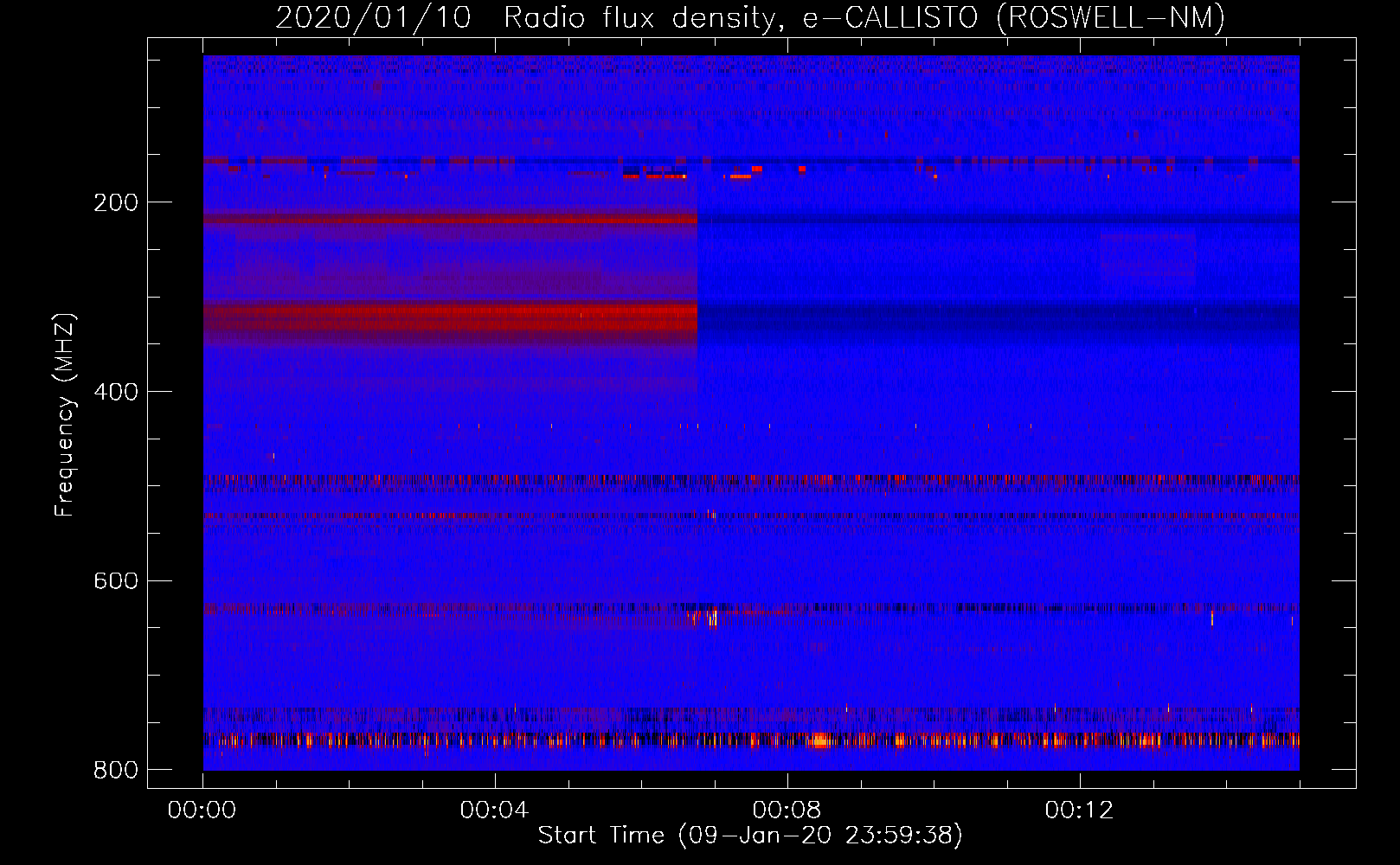Click the 'Frequency (MHZ)' axis label
1400x865 pixels.
point(65,414)
